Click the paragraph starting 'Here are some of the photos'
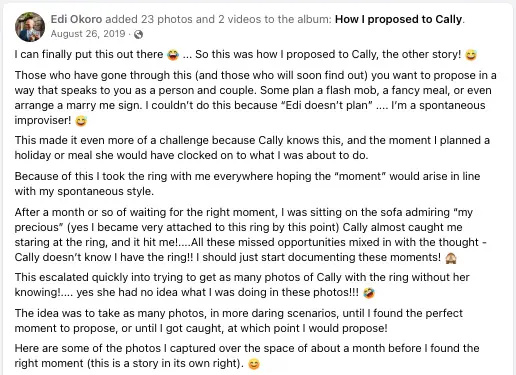Viewport: 516px width, 375px height. [x=247, y=356]
